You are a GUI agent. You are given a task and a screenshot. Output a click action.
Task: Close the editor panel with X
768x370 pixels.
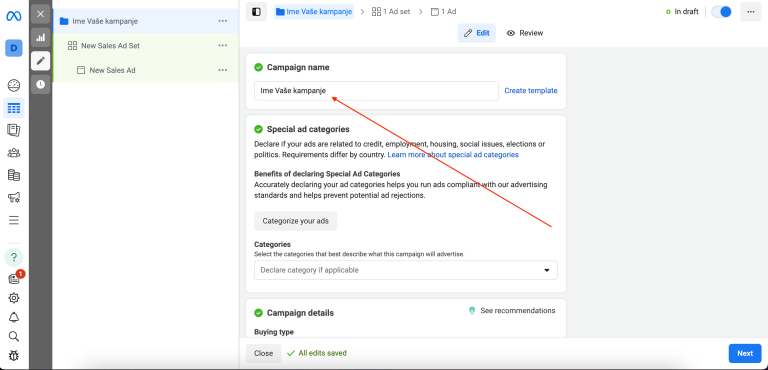click(41, 14)
